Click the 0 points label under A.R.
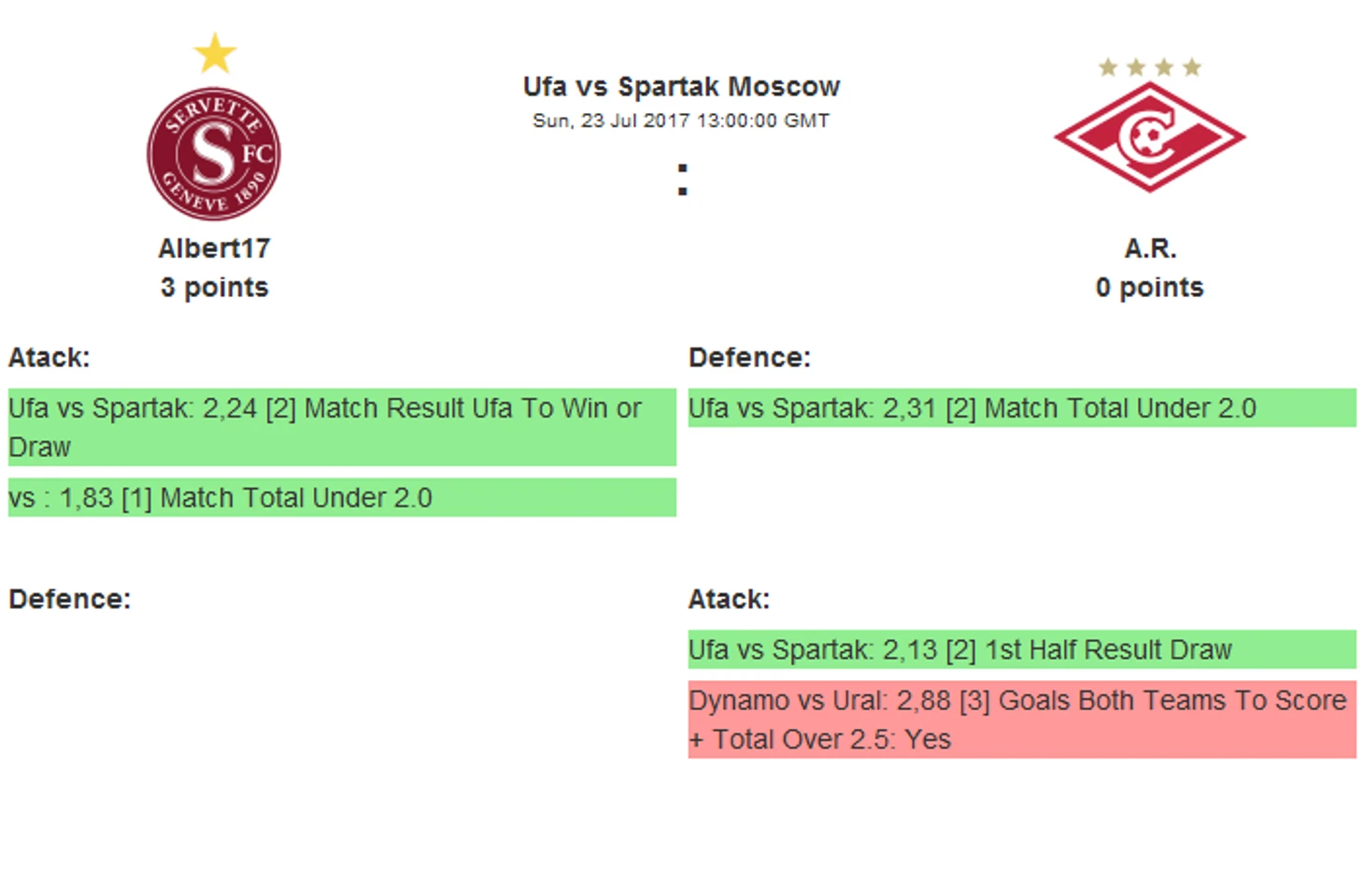 click(1150, 288)
